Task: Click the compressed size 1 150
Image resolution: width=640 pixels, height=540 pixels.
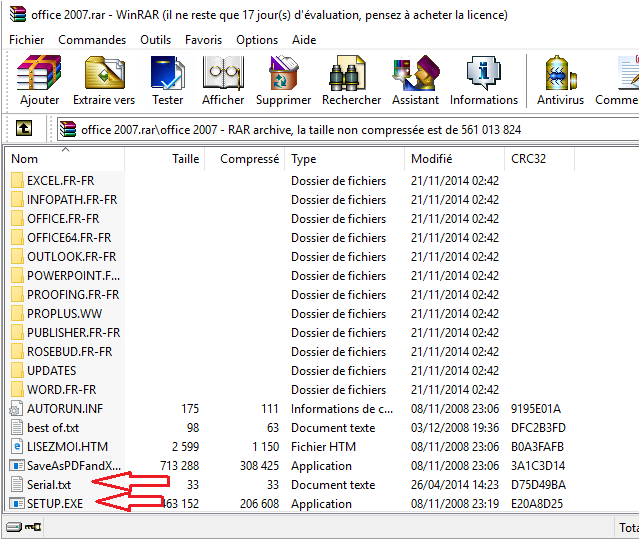Action: point(265,447)
